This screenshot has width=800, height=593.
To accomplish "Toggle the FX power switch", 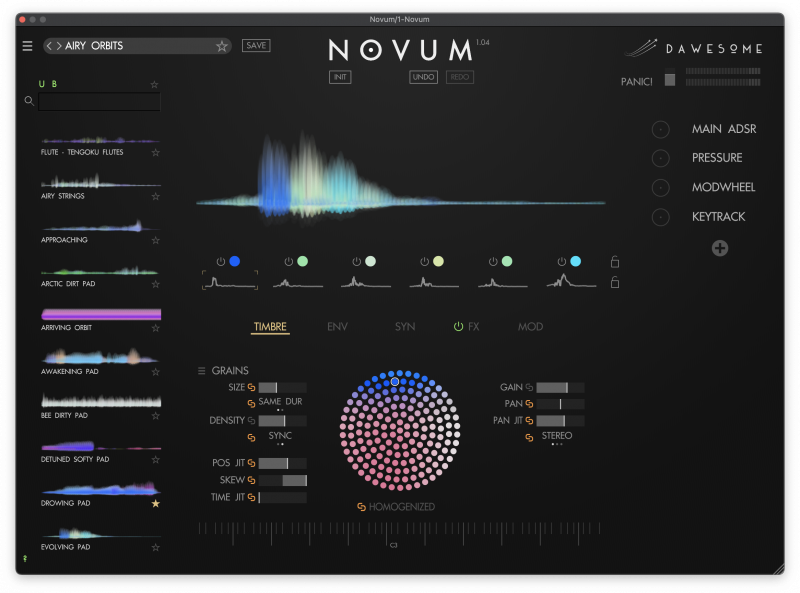I will (459, 327).
